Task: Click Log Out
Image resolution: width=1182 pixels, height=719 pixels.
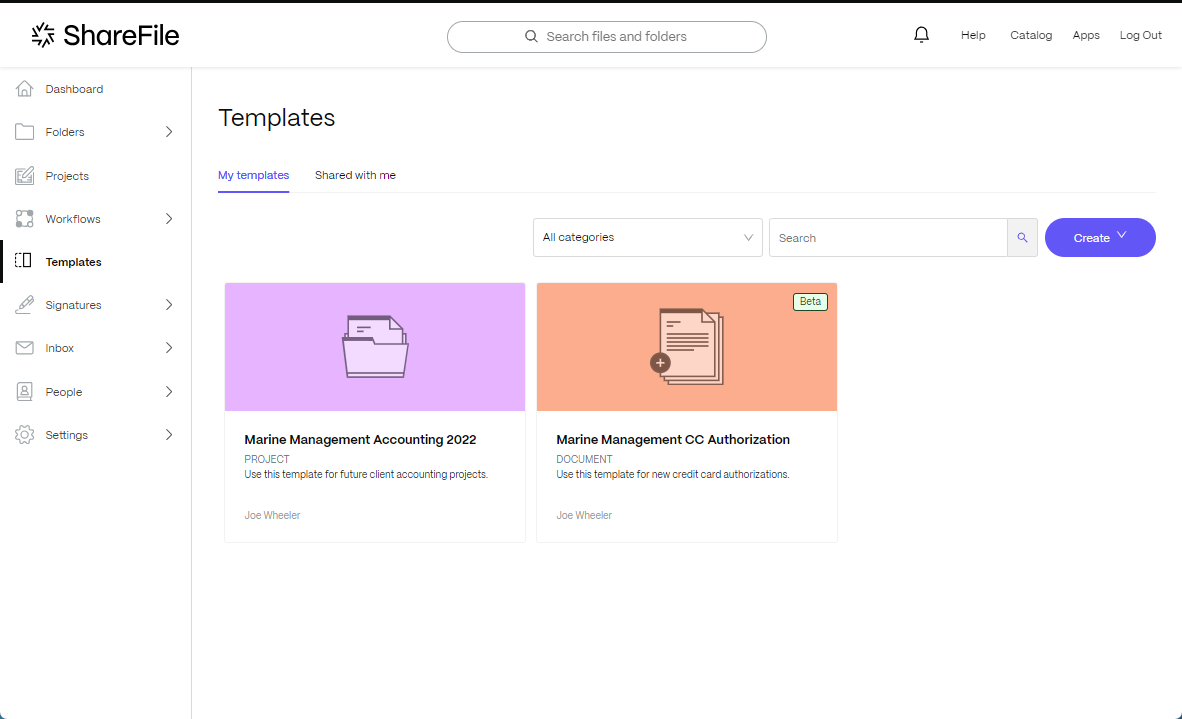Action: point(1141,35)
